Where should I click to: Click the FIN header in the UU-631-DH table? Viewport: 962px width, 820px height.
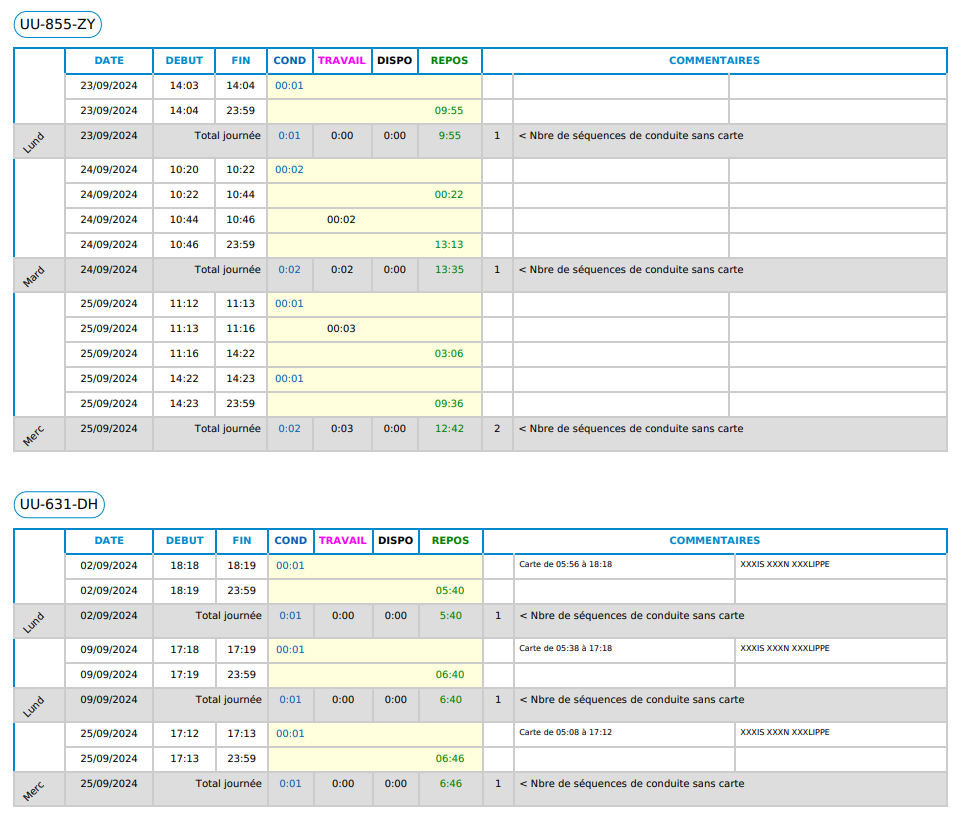click(x=242, y=541)
